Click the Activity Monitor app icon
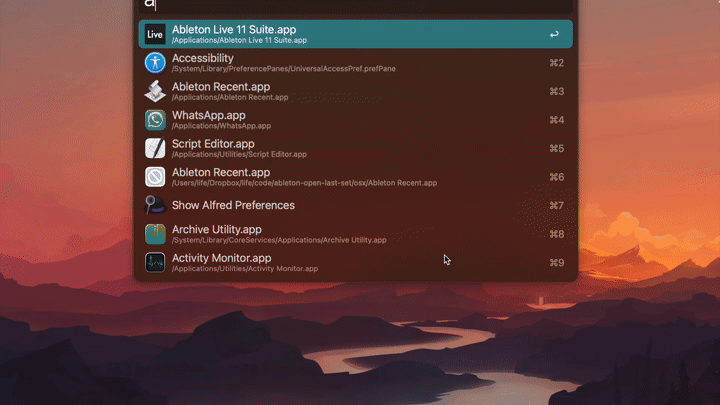720x405 pixels. (x=155, y=263)
